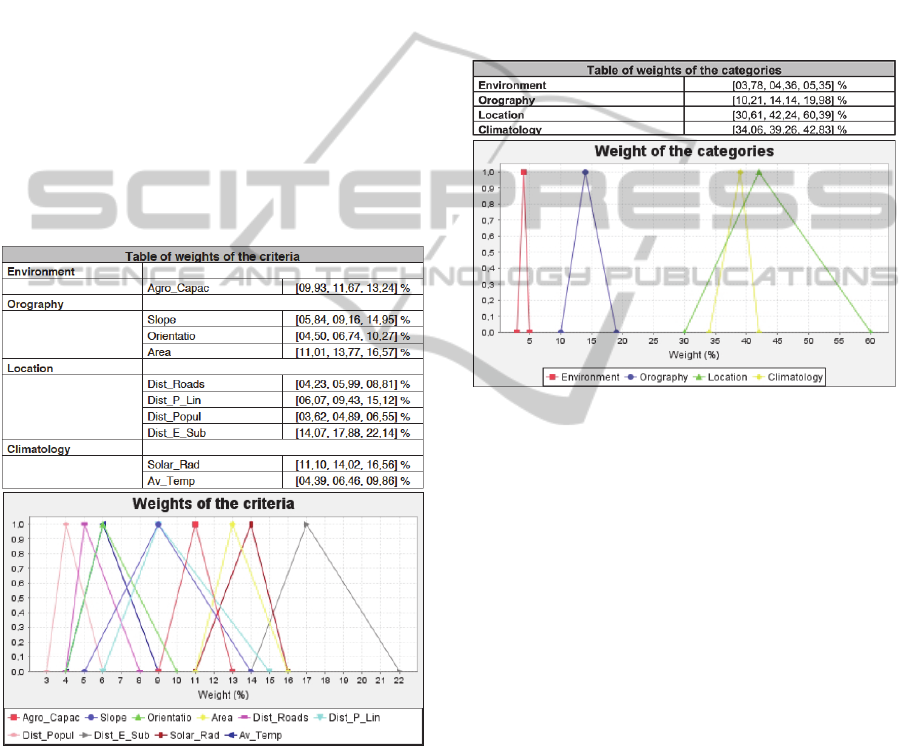The image size is (915, 747).
Task: Click the Climatology yellow legend marker
Action: tap(762, 377)
